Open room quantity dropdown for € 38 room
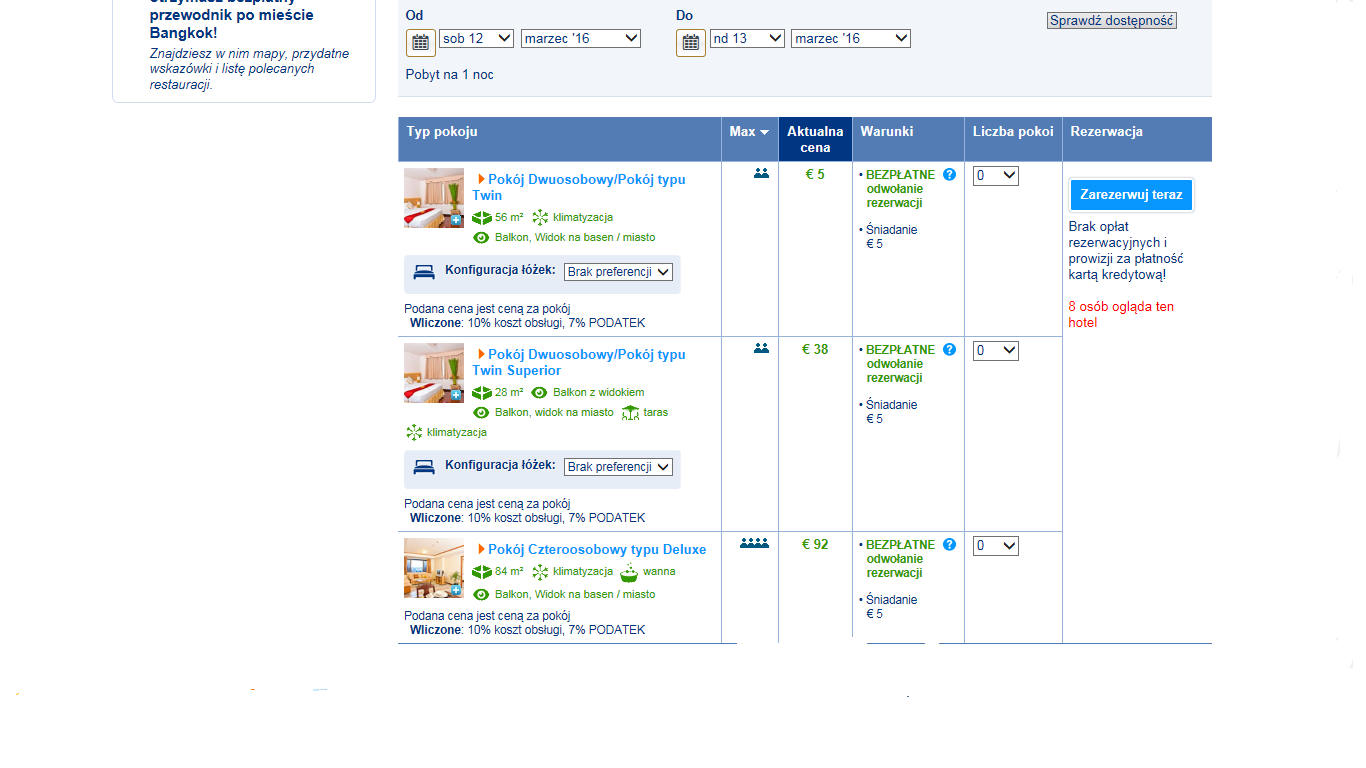Screen dimensions: 1366x768 pos(996,350)
